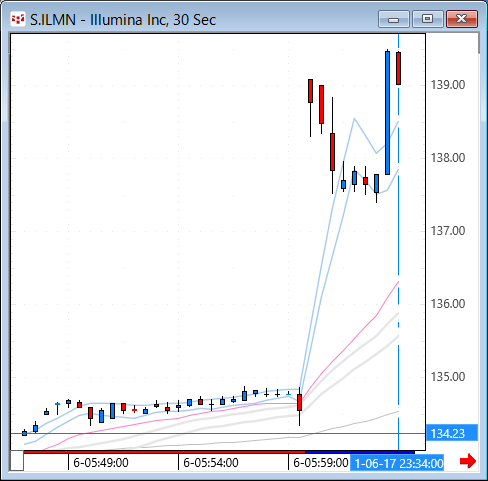
Task: Click the vertical scrollbar thumb at top right
Action: coord(479,43)
